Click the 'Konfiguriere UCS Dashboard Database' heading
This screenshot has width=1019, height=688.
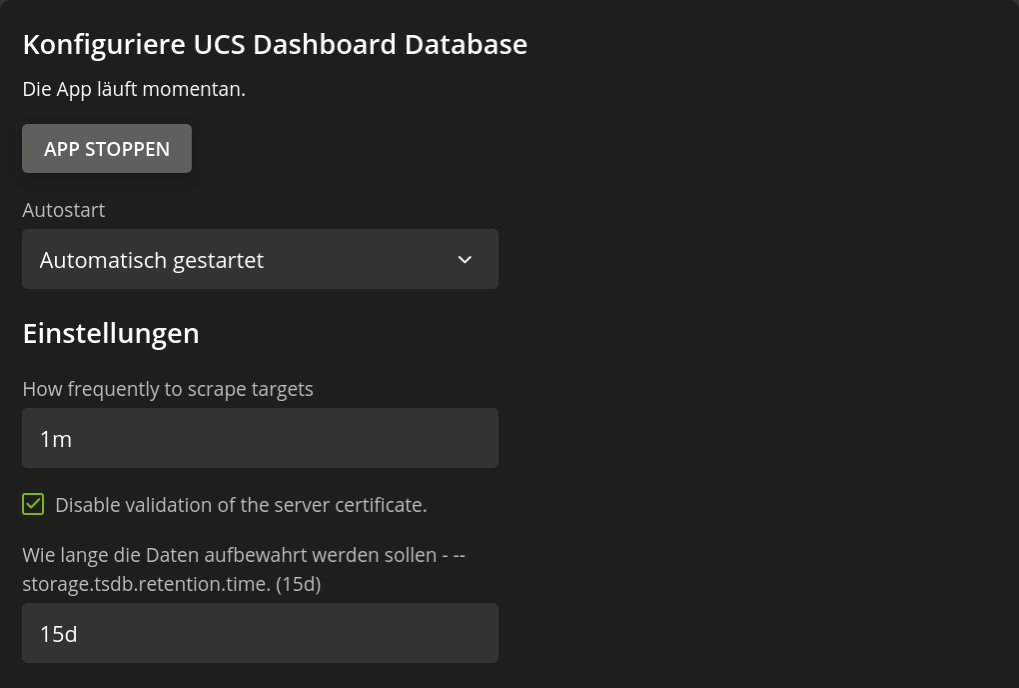click(x=275, y=45)
